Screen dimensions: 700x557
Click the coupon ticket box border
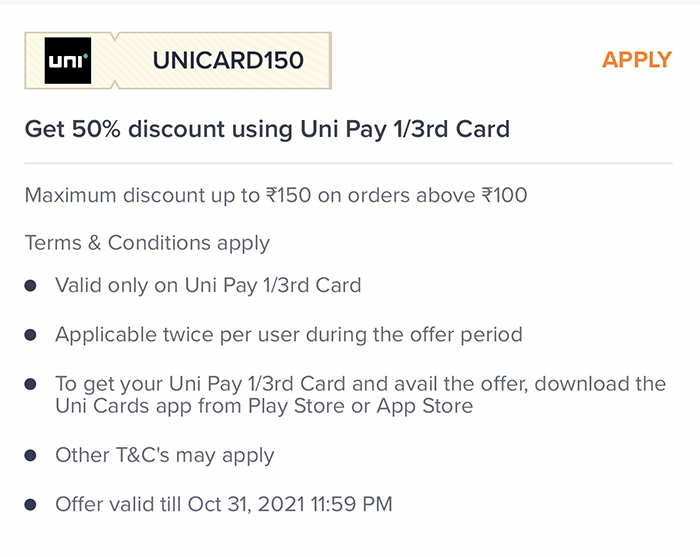coord(178,60)
